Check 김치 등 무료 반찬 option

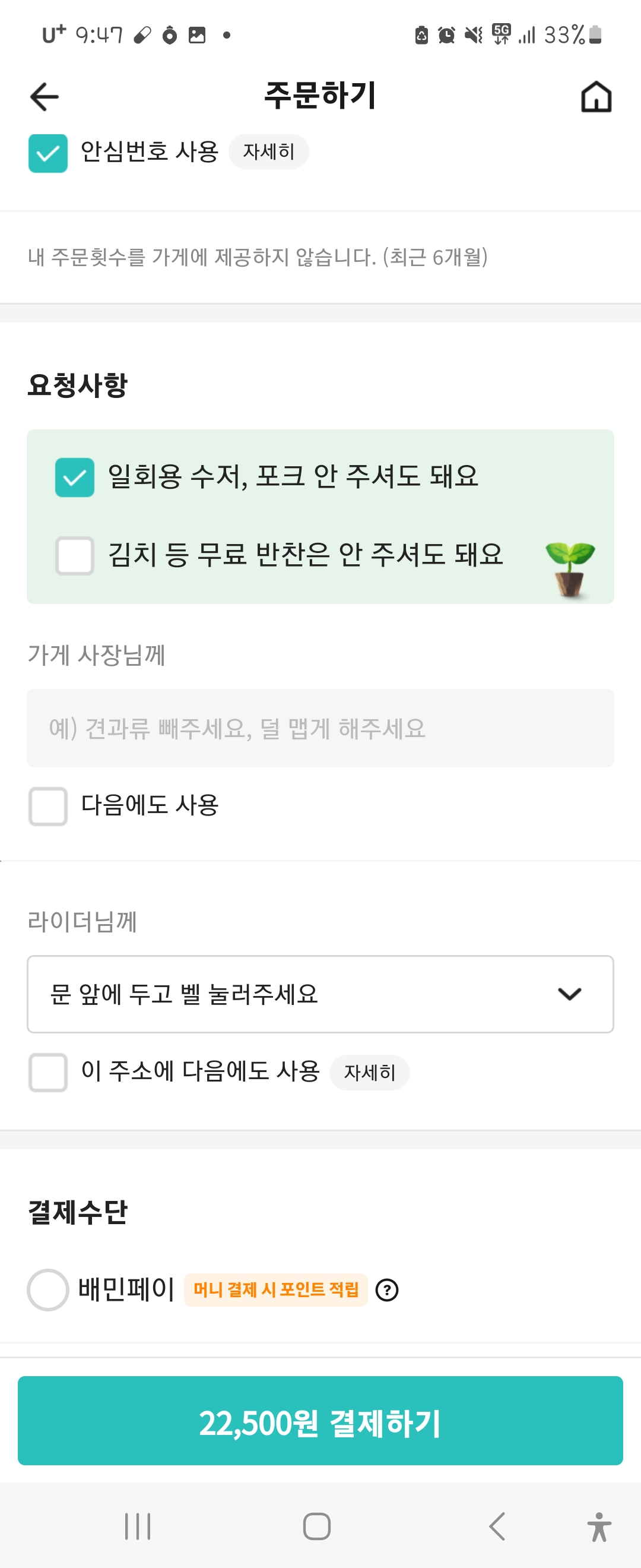tap(75, 556)
